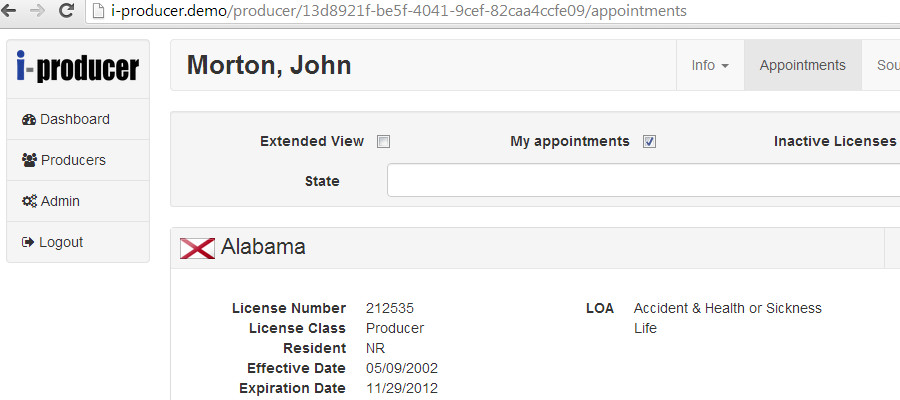900x400 pixels.
Task: Switch to the Appointments tab
Action: (802, 66)
